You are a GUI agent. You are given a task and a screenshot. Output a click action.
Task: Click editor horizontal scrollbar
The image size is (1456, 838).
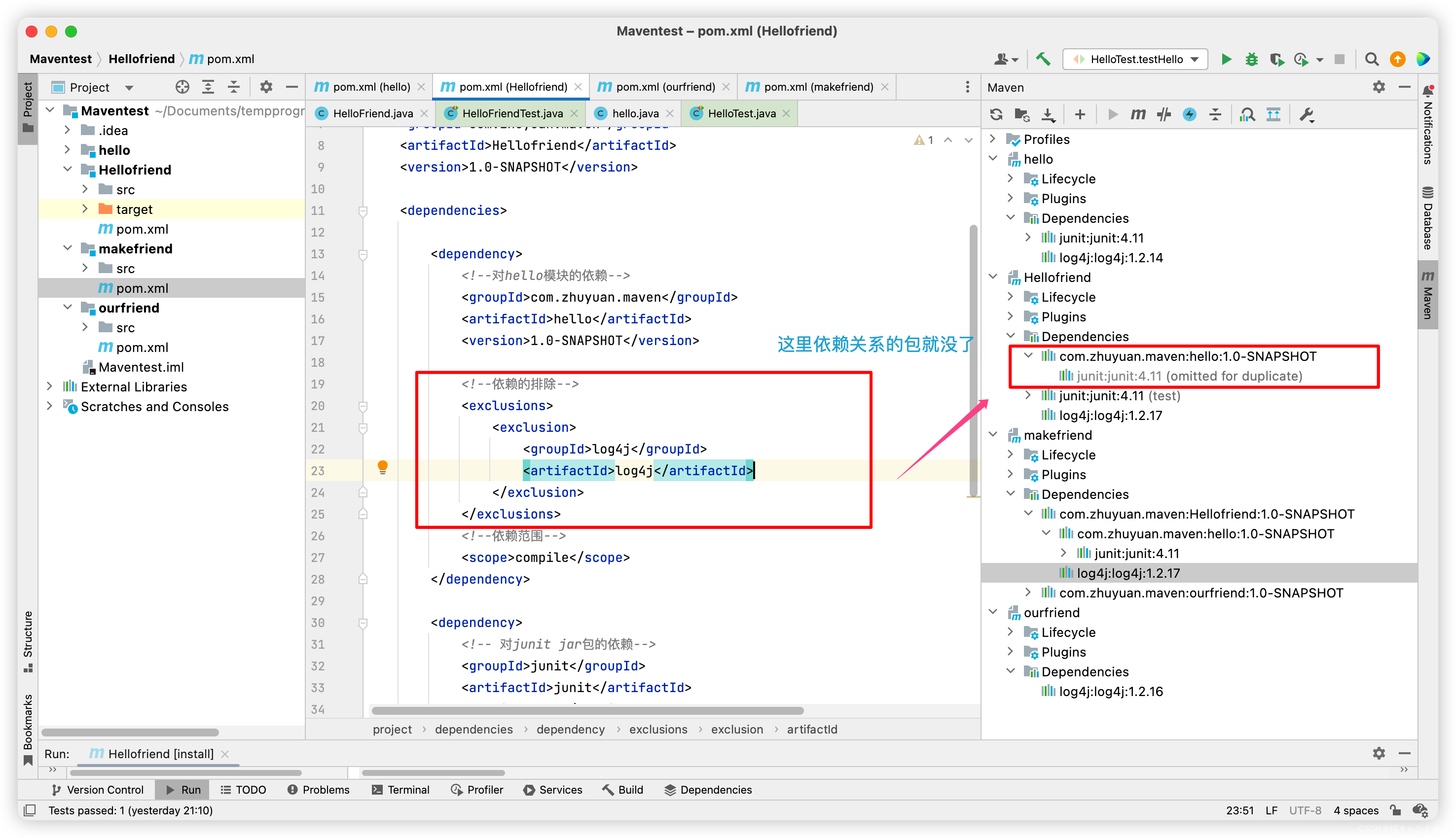point(587,710)
